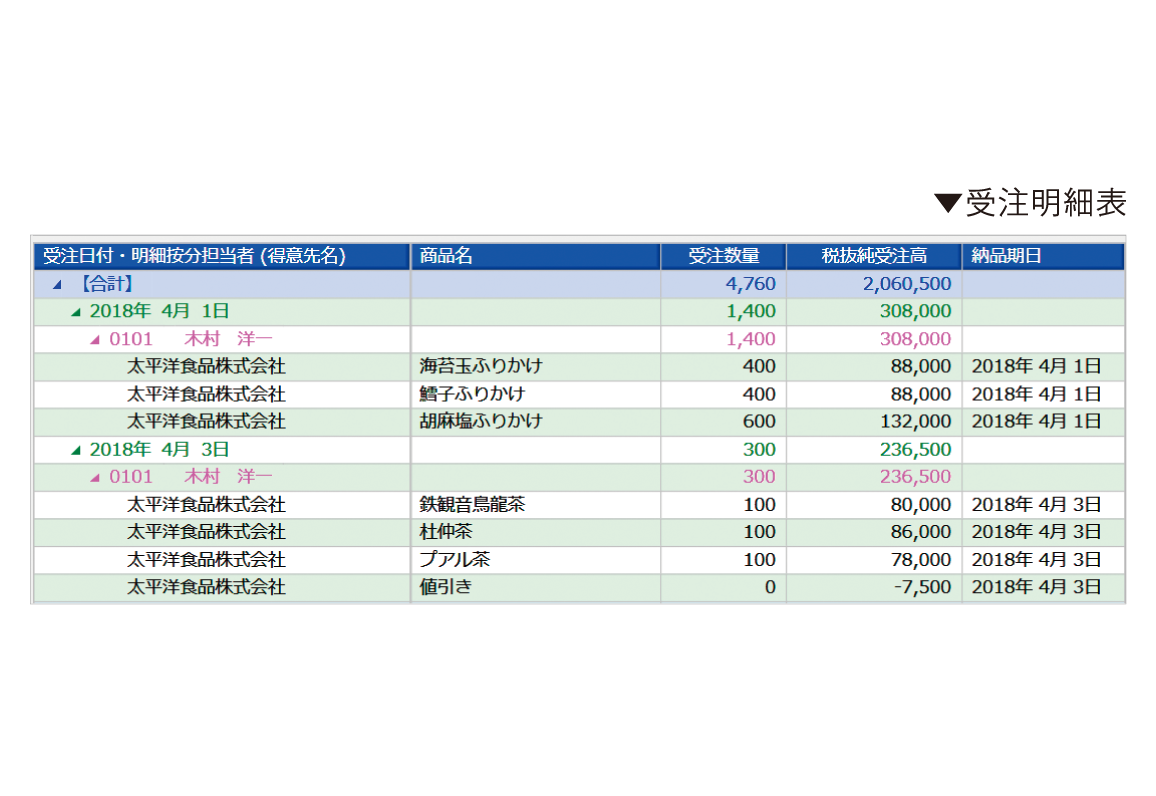Click quantity 600 in 胡麻塩ふりかけ row
The width and height of the screenshot is (1156, 796).
759,422
